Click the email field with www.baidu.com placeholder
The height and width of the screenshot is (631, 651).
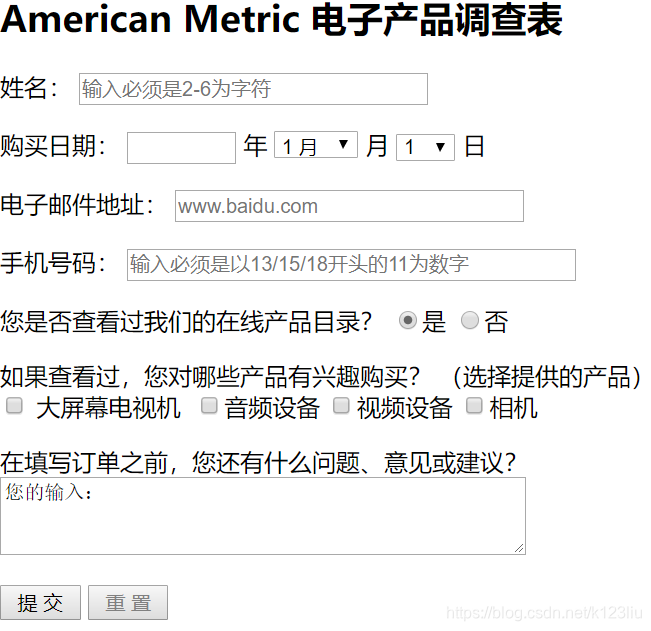coord(349,206)
